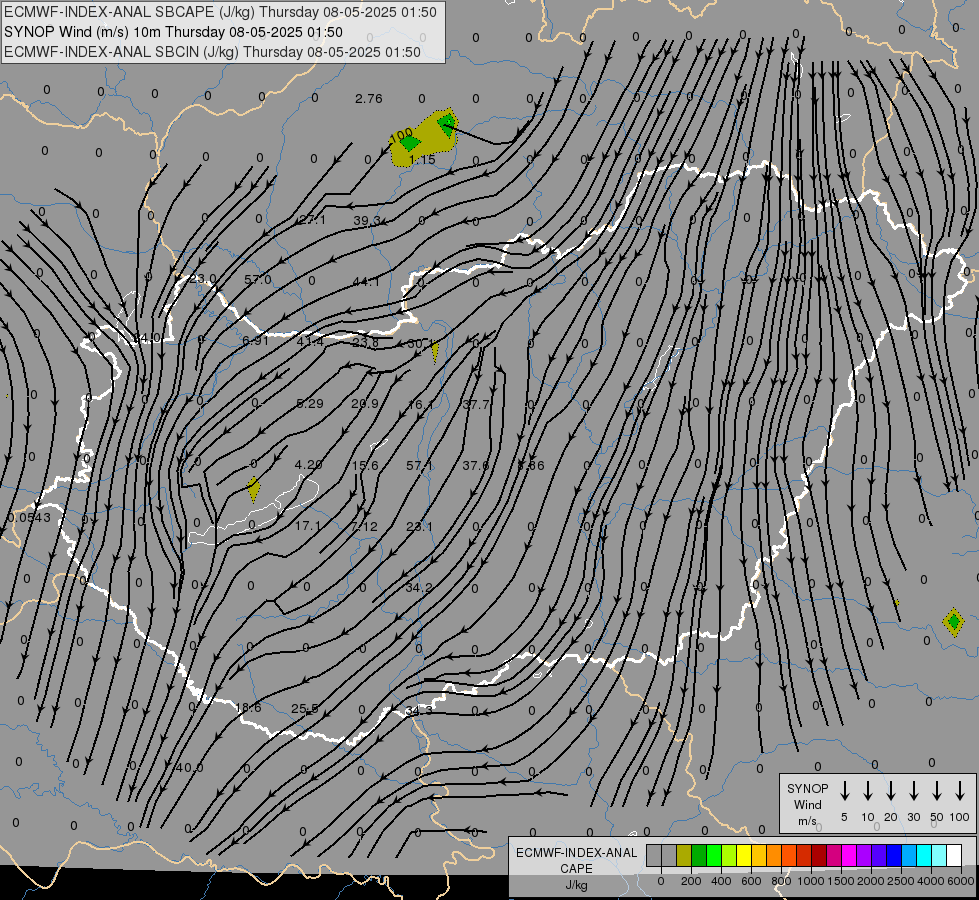Click the map value 2.76

click(x=368, y=99)
